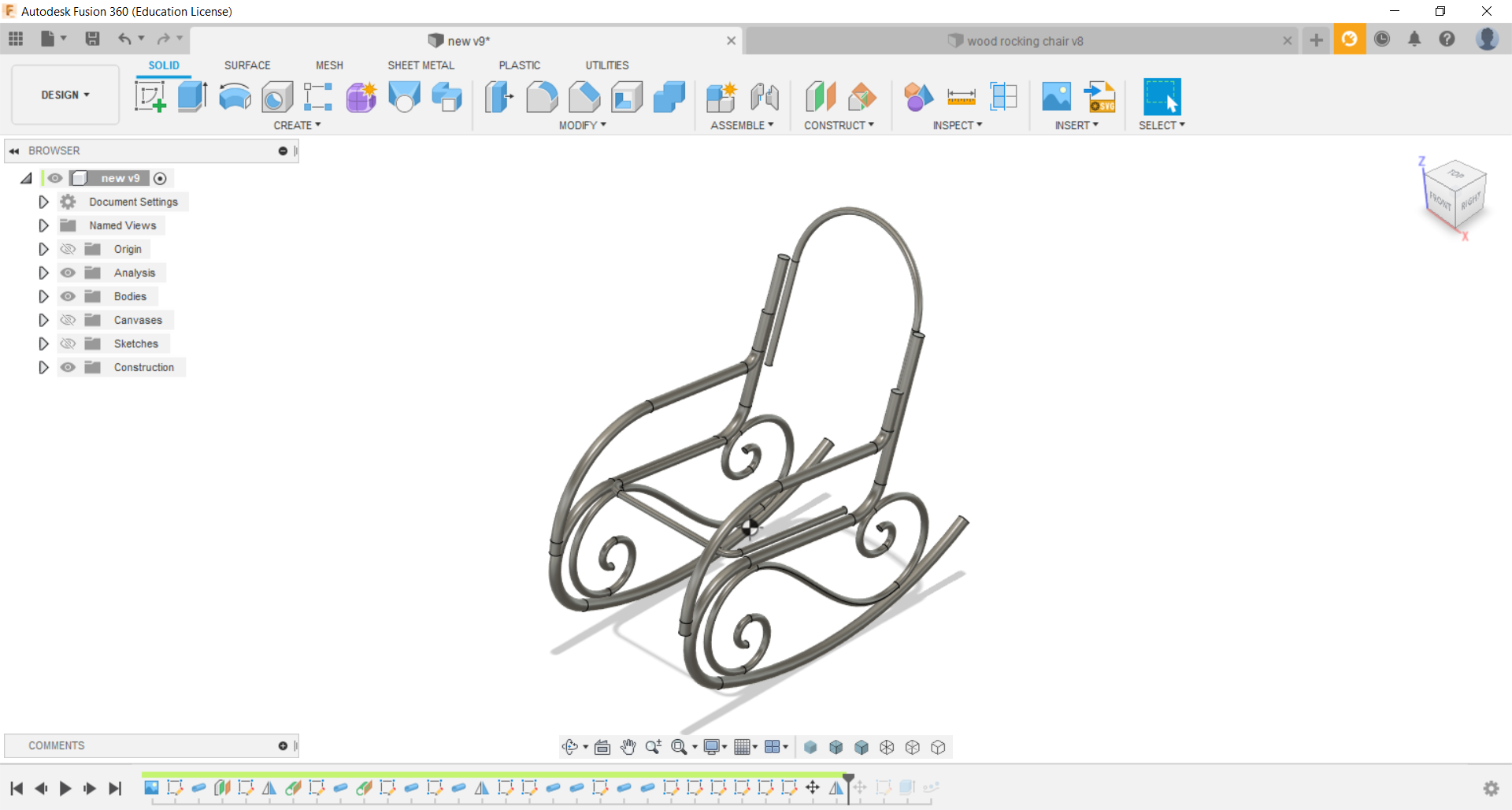Create a Form with the purple tool
Viewport: 1512px width, 810px height.
pos(361,96)
